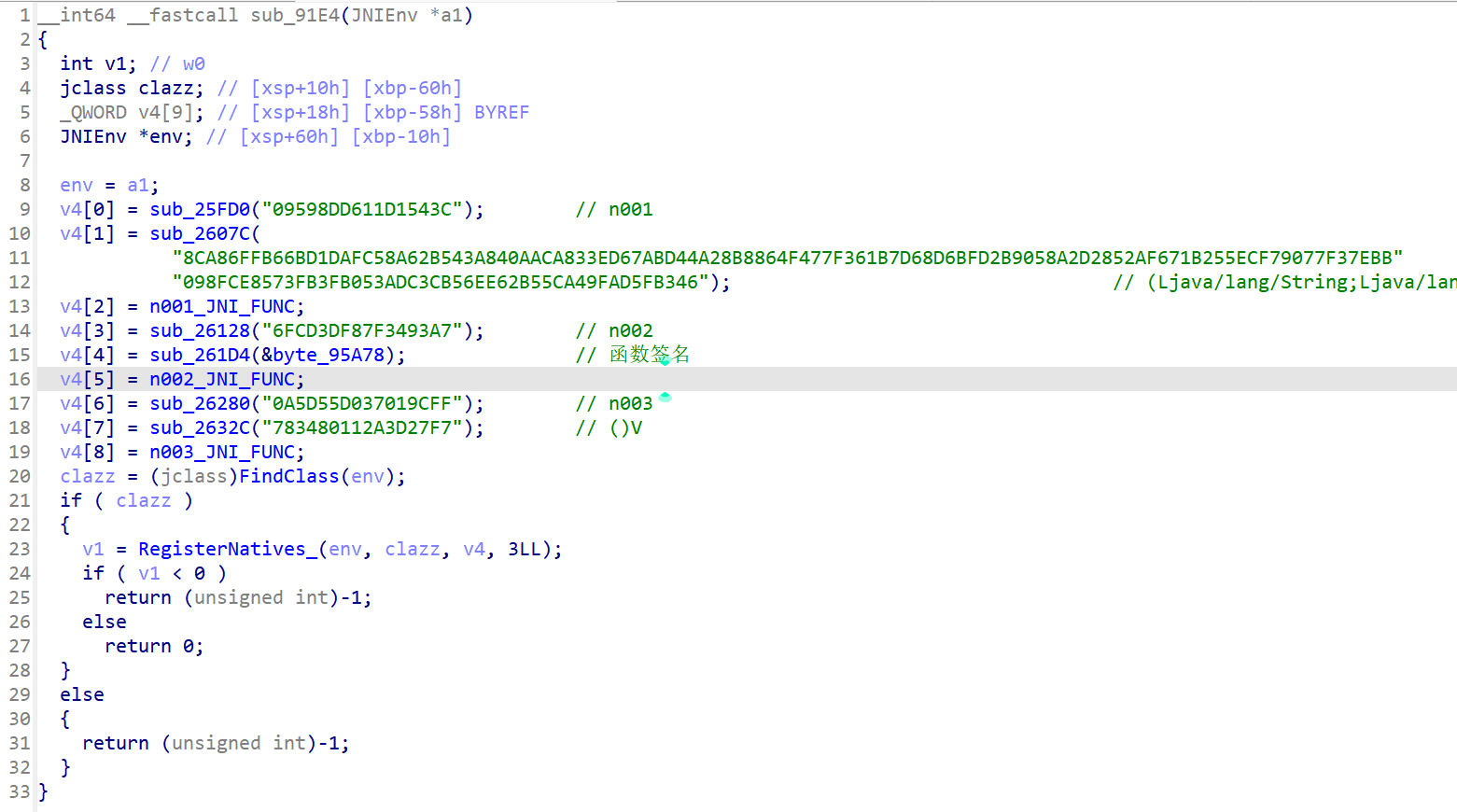Click line number 16 in the gutter
Viewport: 1457px width, 812px height.
[x=20, y=379]
